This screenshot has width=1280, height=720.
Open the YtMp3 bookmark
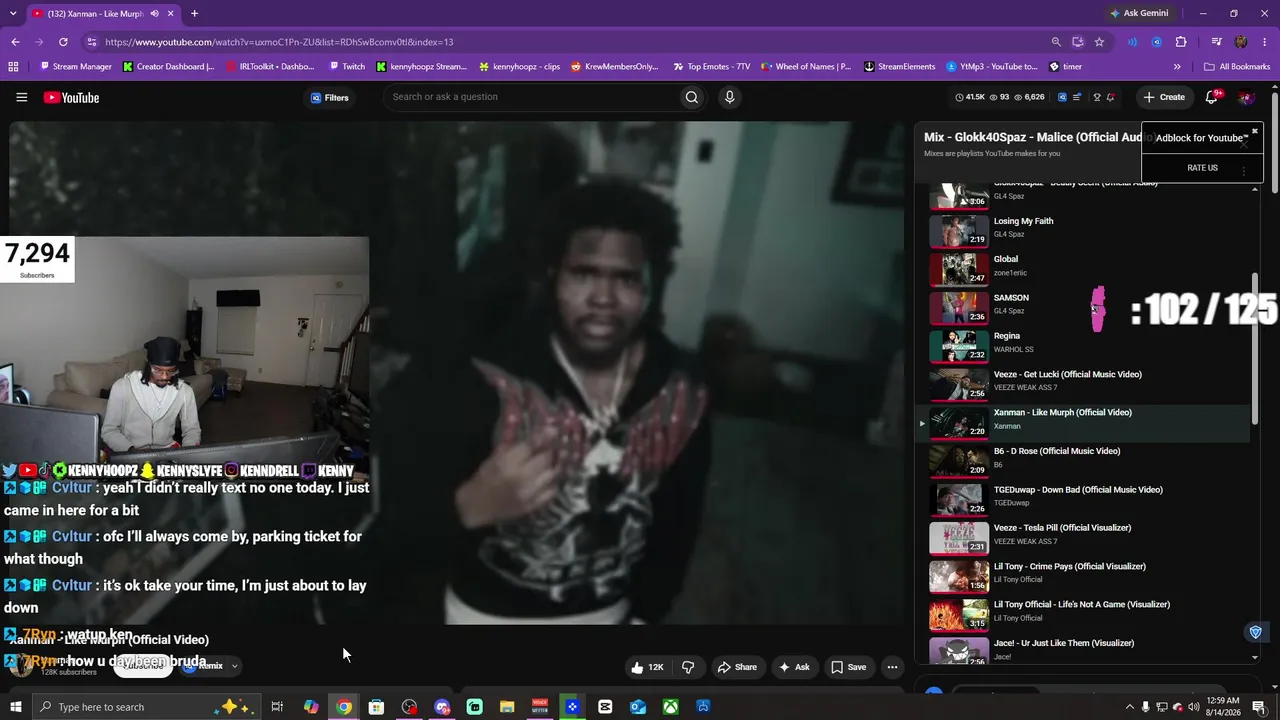click(x=992, y=67)
